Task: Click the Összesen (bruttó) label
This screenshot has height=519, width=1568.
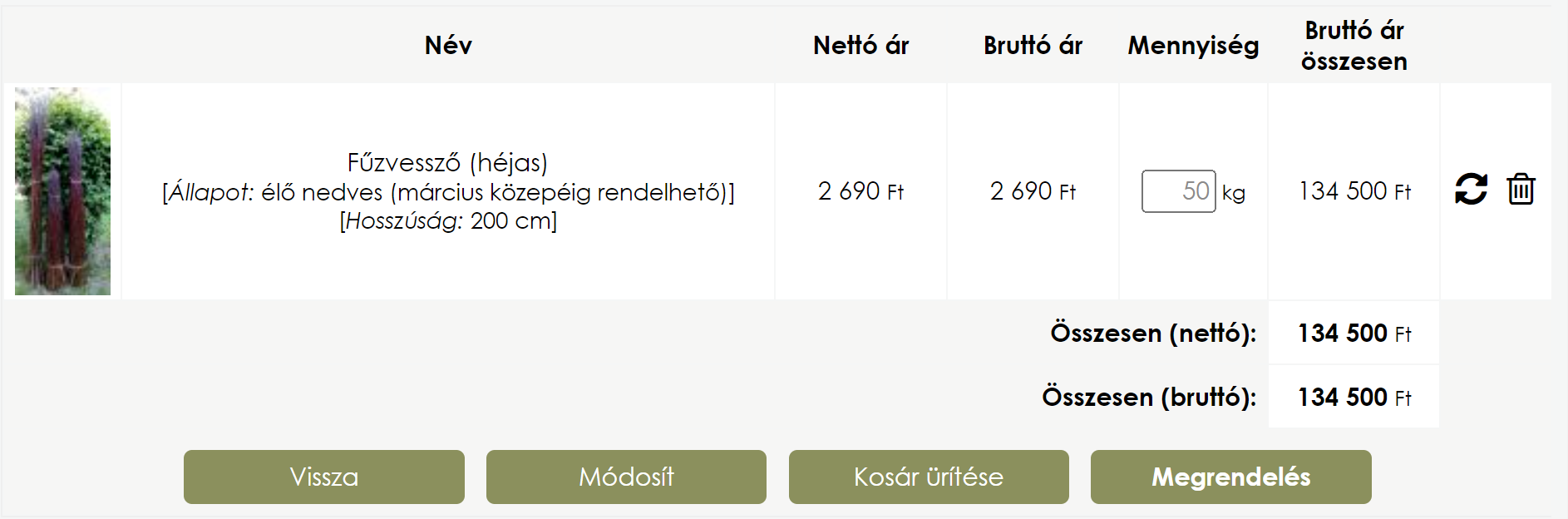Action: coord(1149,398)
